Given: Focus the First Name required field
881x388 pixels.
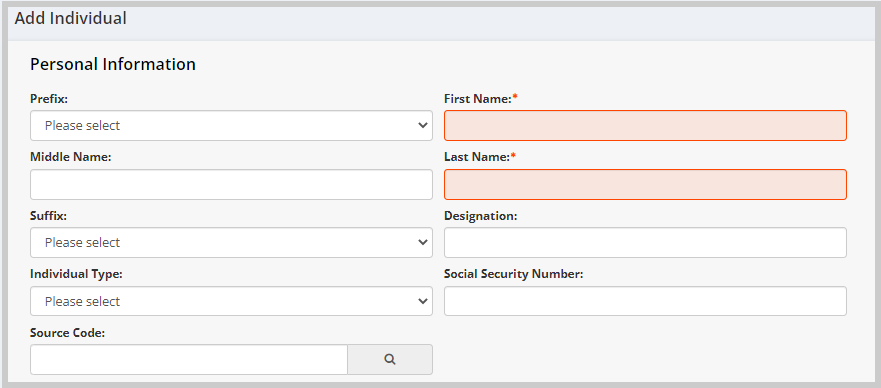Looking at the screenshot, I should (x=645, y=126).
